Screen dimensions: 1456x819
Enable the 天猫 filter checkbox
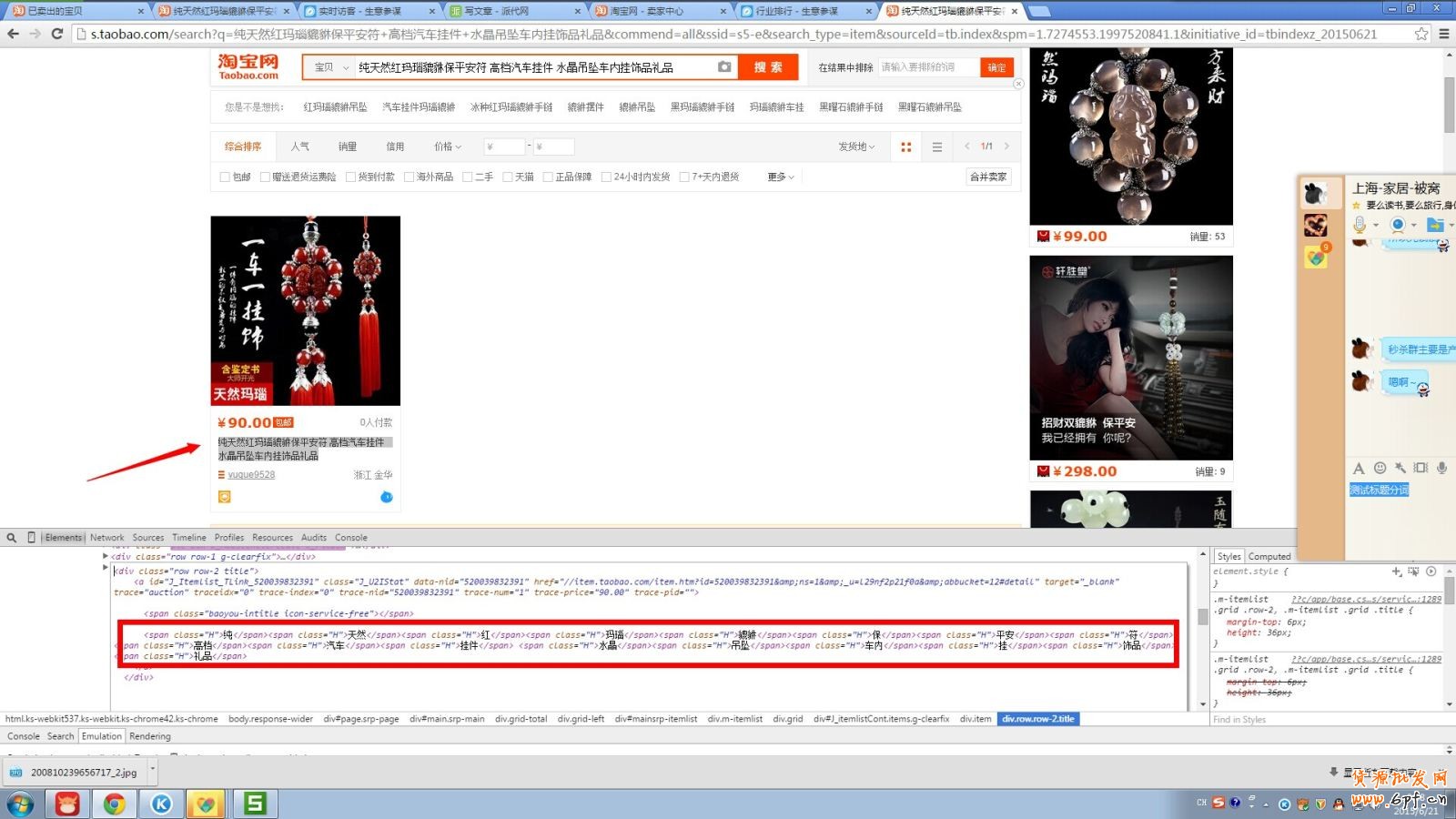(x=508, y=177)
